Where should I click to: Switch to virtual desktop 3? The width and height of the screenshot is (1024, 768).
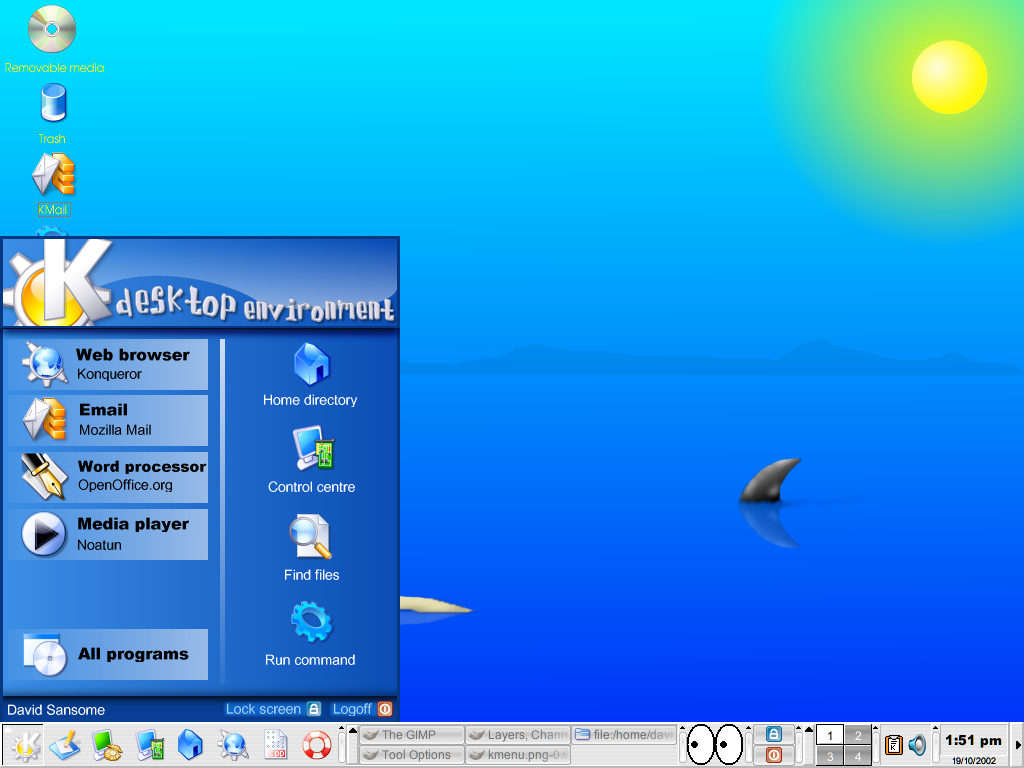coord(830,756)
